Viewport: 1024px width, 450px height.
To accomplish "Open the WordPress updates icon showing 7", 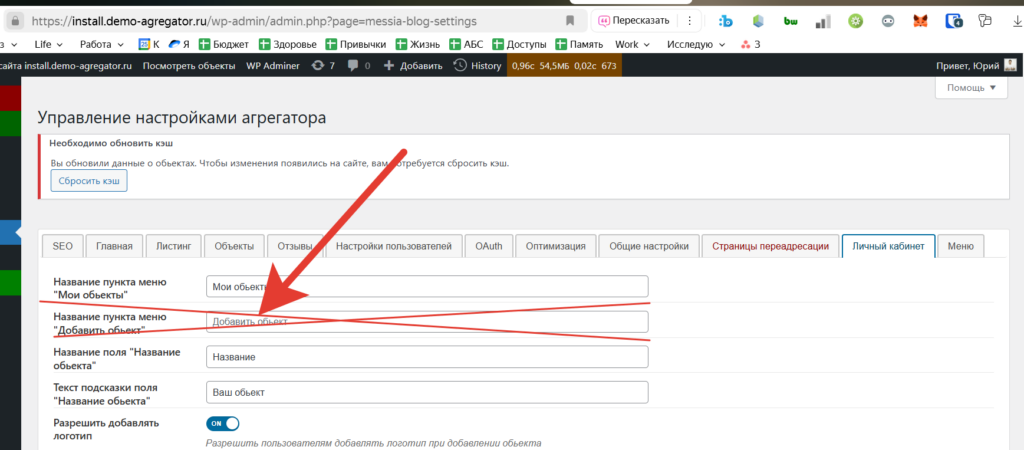I will coord(323,65).
